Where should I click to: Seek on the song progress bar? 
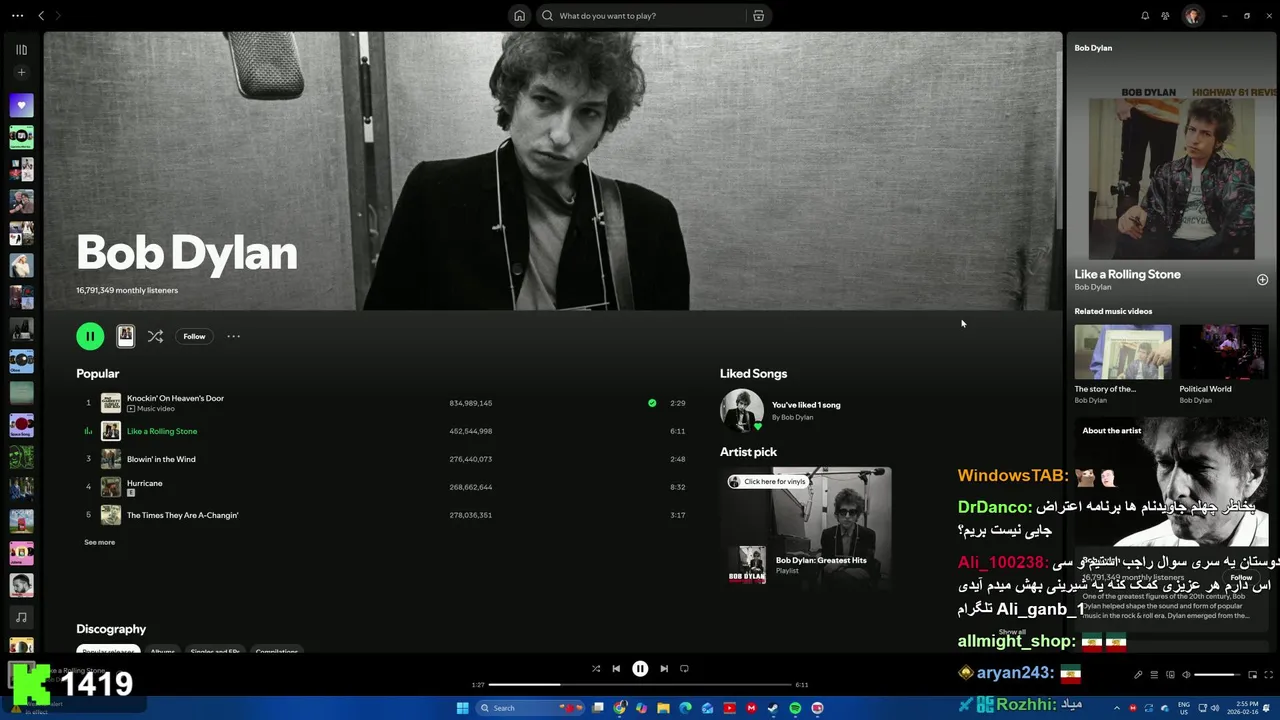pyautogui.click(x=640, y=685)
